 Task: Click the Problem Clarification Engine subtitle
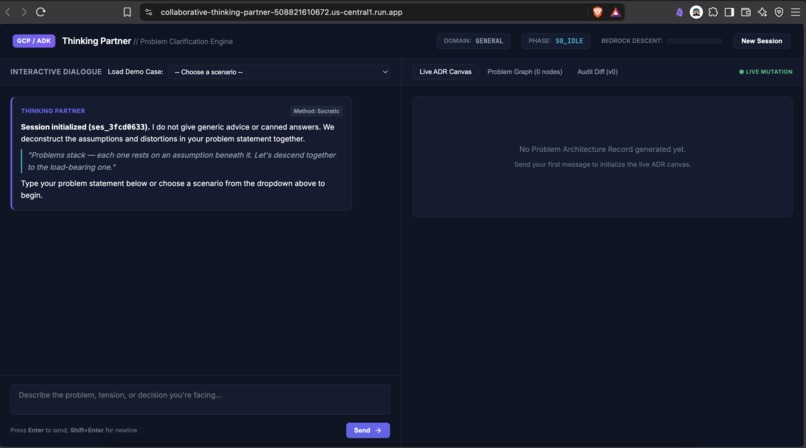tap(187, 41)
